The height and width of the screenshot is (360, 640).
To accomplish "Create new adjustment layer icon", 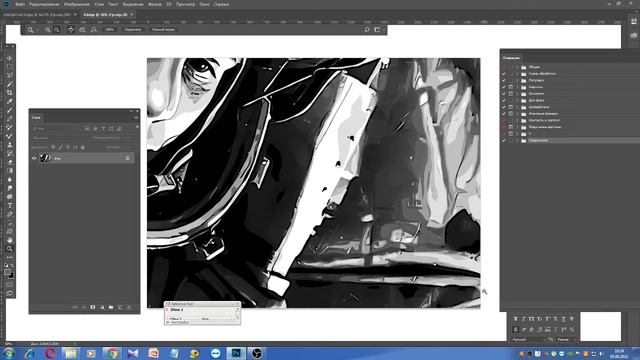I will (x=102, y=307).
